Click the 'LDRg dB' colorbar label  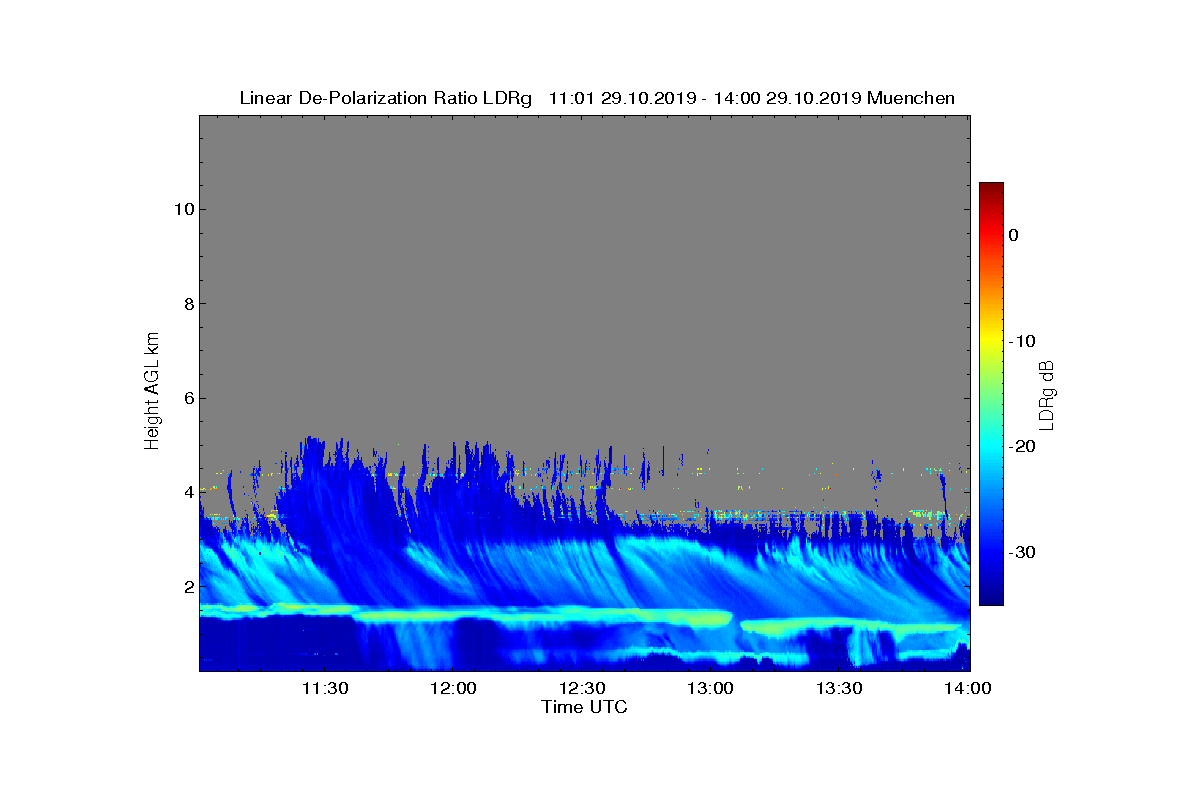[1047, 394]
